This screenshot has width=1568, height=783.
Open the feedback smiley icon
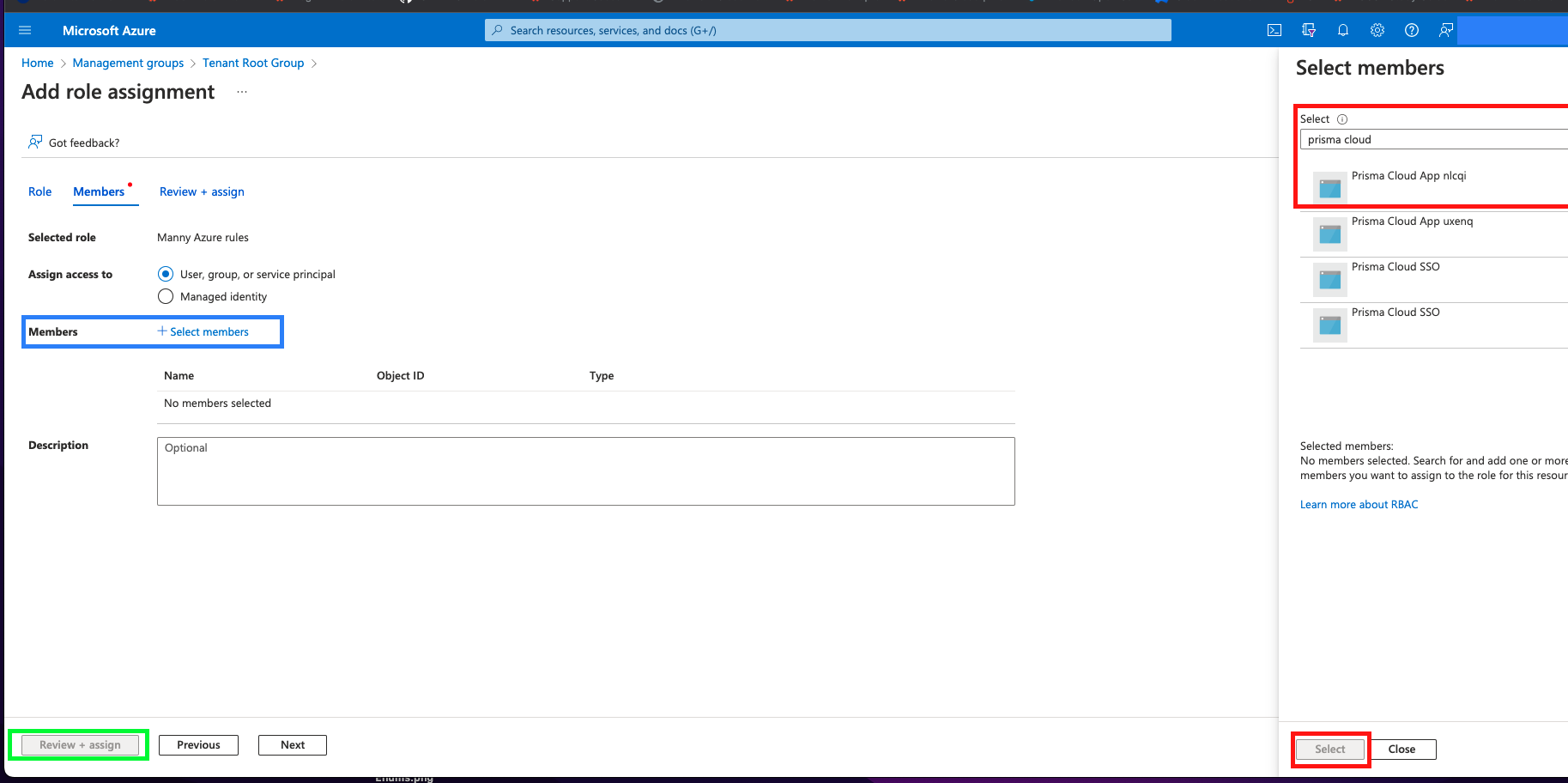point(1445,29)
